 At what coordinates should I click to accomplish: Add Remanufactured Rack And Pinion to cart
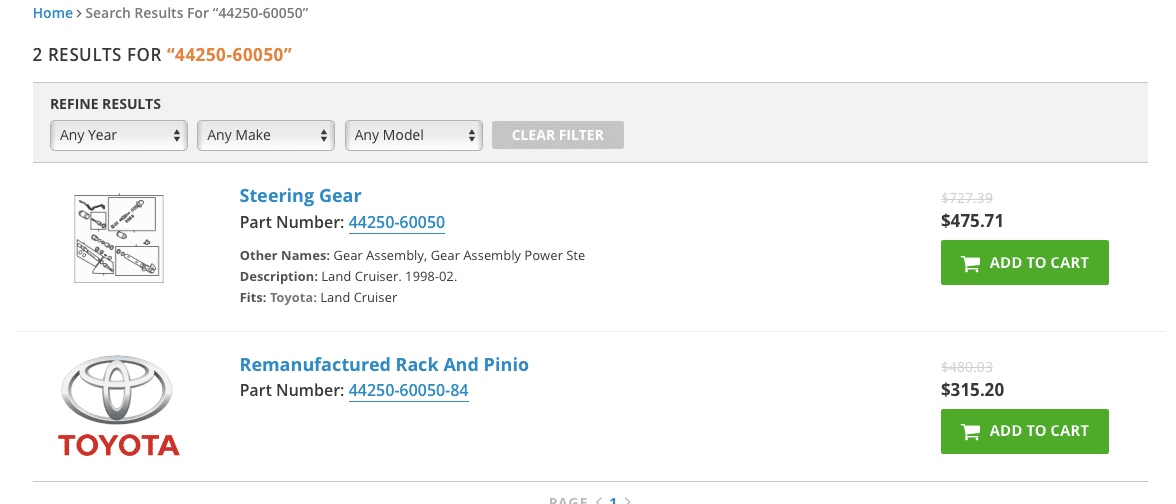[x=1024, y=431]
